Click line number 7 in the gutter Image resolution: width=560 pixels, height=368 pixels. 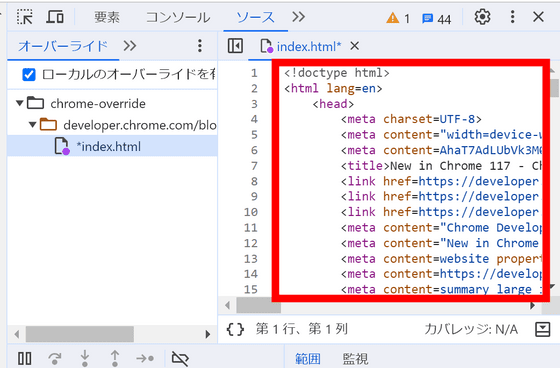click(x=254, y=166)
